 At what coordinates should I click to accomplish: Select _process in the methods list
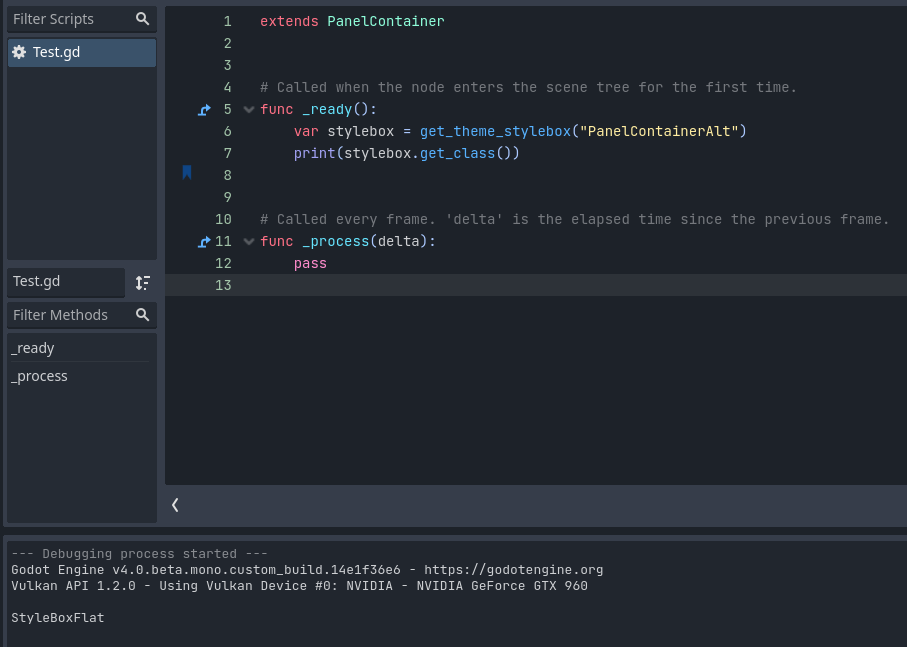point(39,375)
